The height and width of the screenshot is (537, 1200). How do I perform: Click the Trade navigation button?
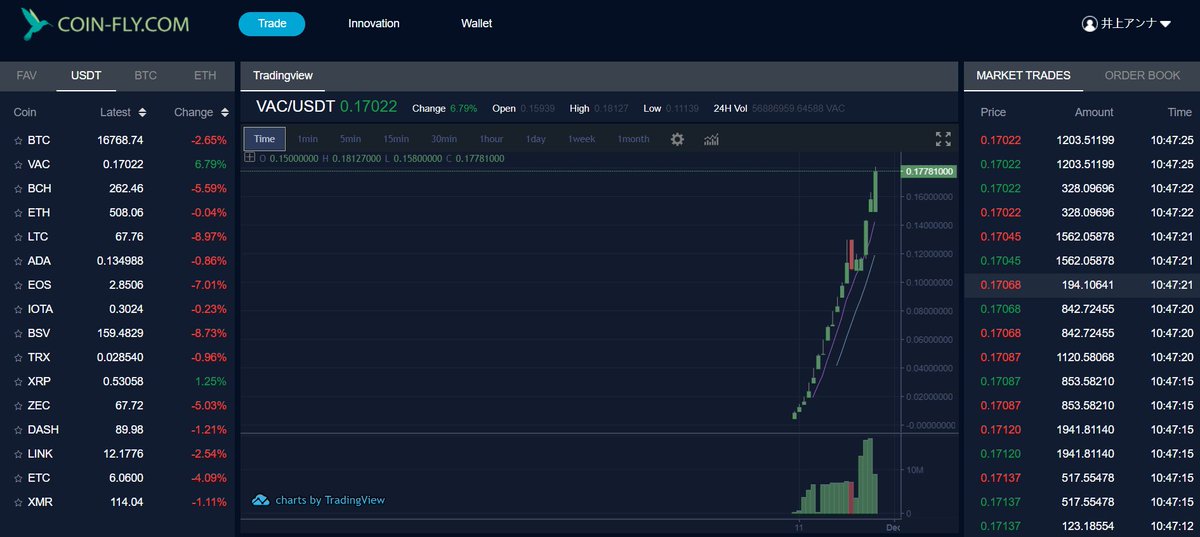tap(272, 24)
